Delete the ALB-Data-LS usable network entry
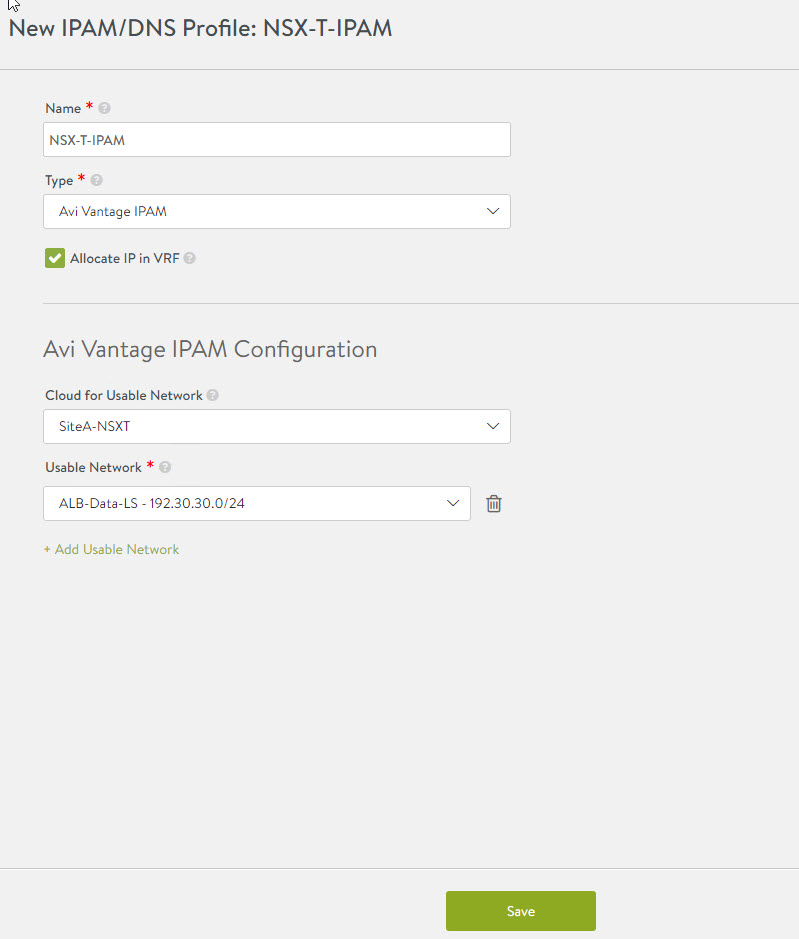Screen dimensions: 799x939 click(493, 504)
